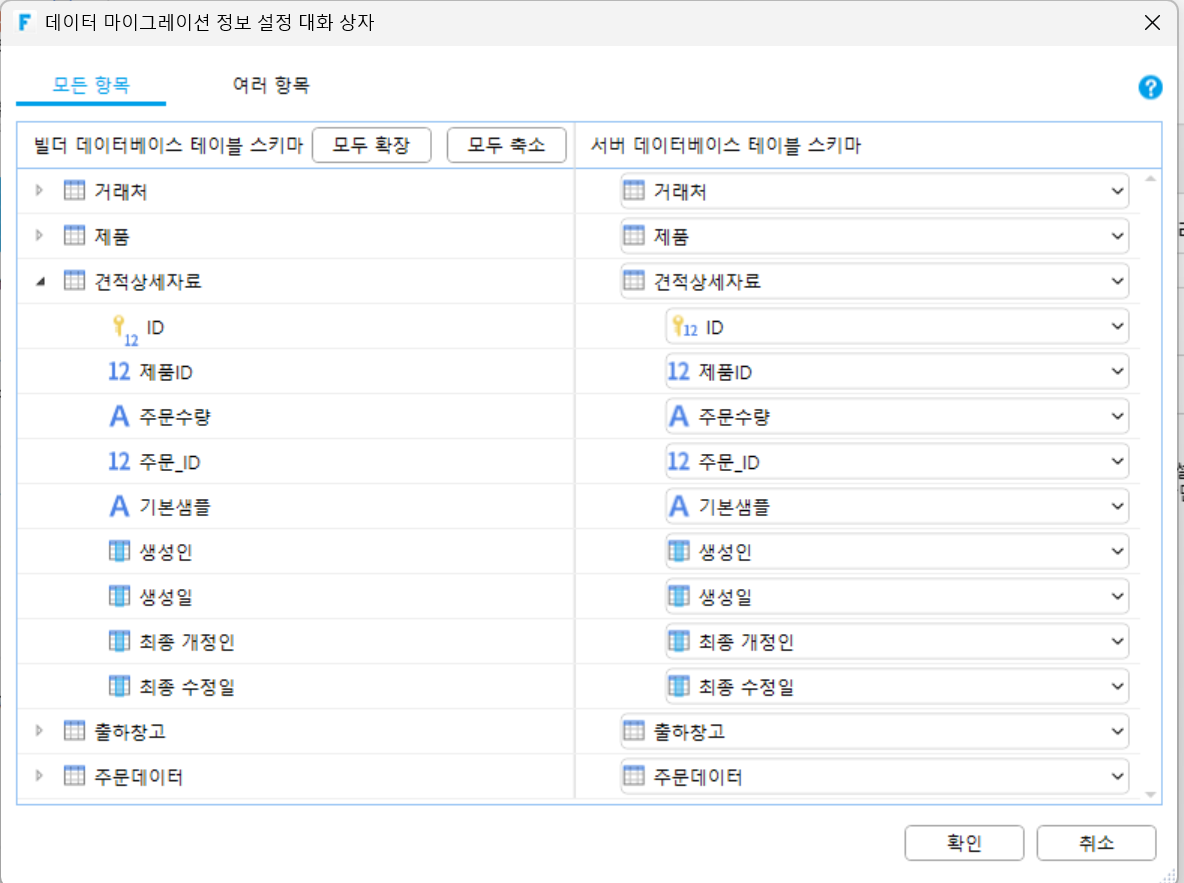Image resolution: width=1184 pixels, height=883 pixels.
Task: Expand the 거래처 table node
Action: 39,190
